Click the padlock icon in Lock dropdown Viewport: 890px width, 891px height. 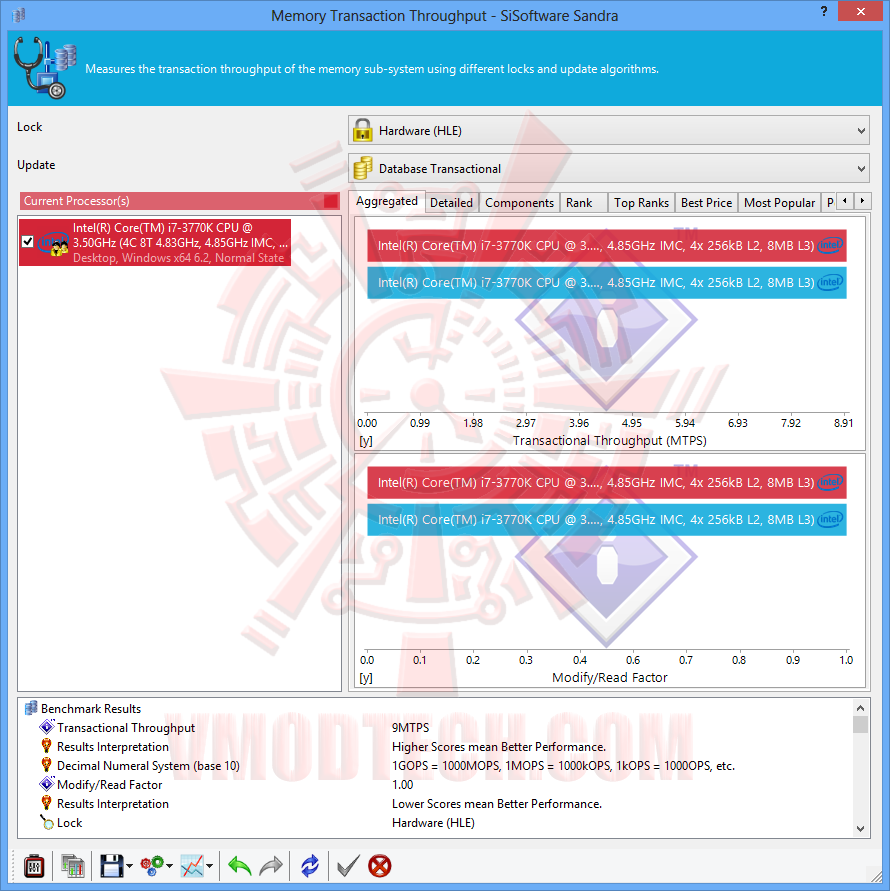pyautogui.click(x=362, y=130)
